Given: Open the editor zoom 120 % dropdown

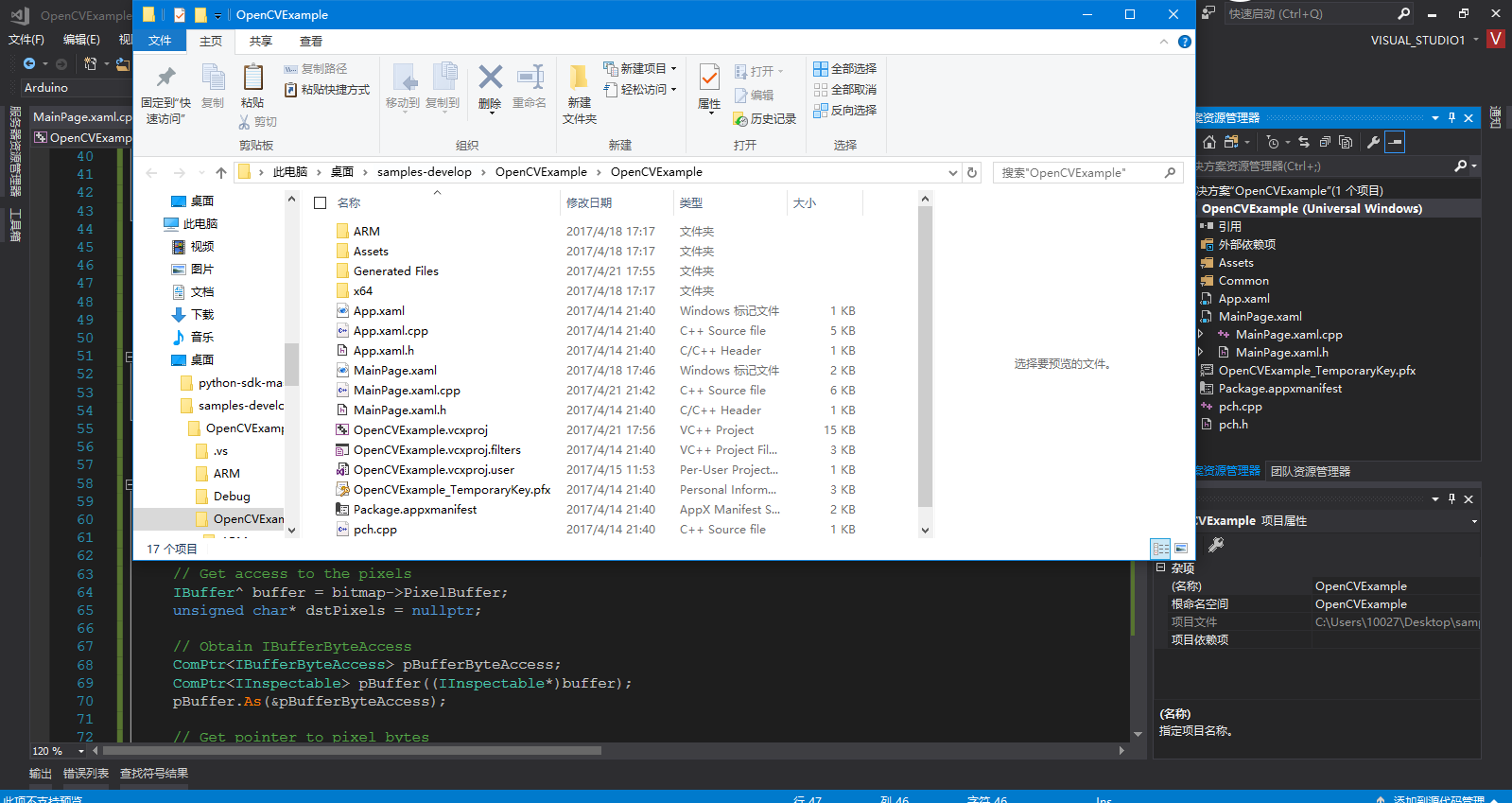Looking at the screenshot, I should pos(81,751).
